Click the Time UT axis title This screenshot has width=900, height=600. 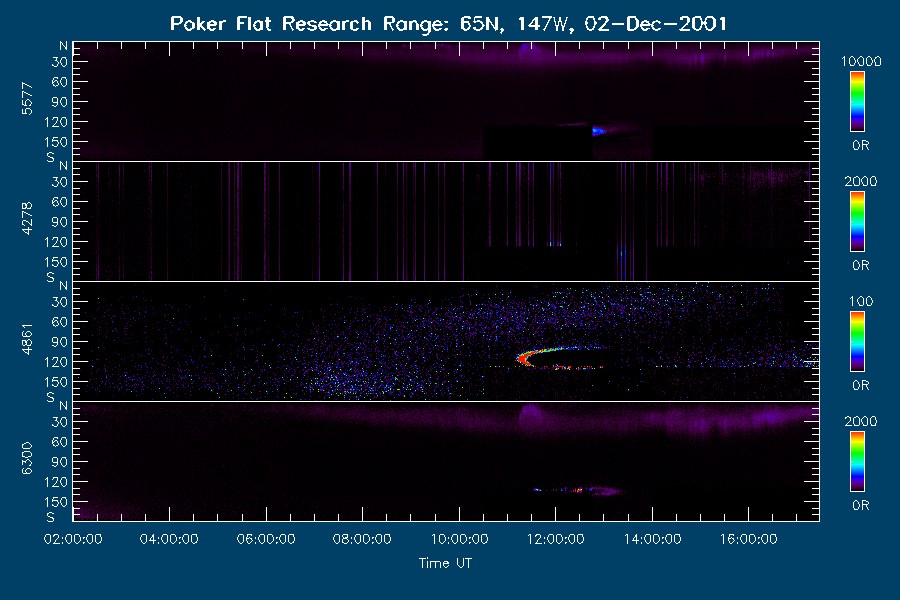click(x=445, y=563)
